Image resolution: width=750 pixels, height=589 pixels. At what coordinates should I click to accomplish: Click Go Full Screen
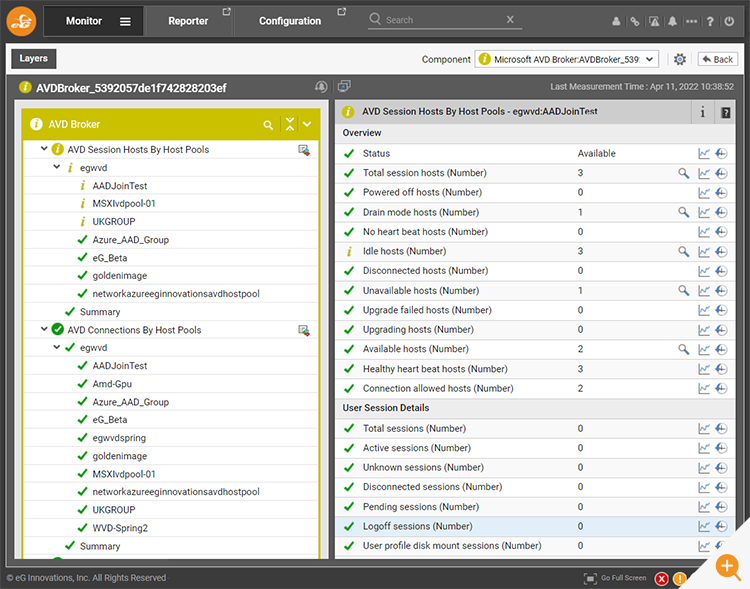tap(615, 578)
